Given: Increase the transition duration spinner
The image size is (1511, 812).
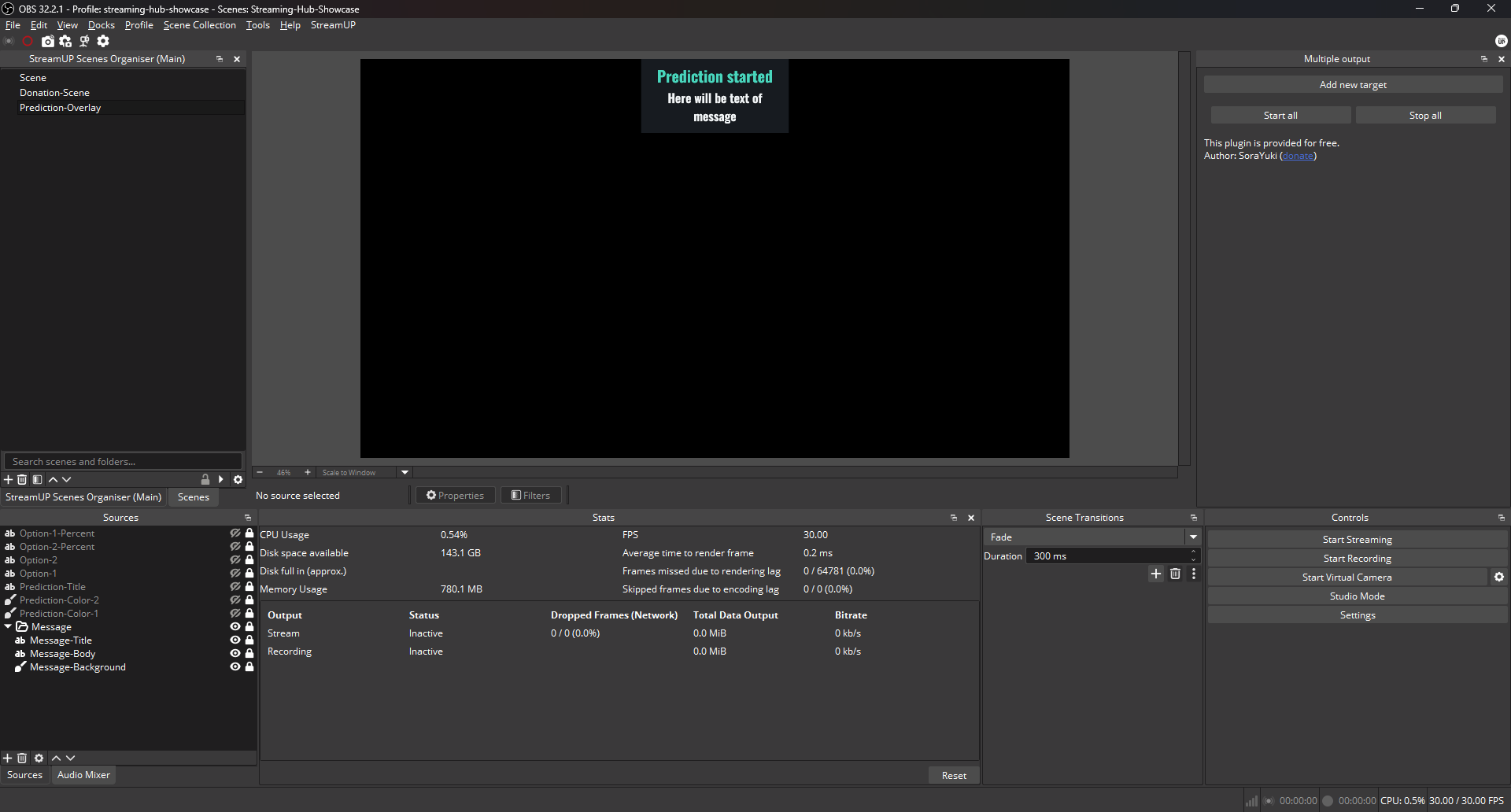Looking at the screenshot, I should coord(1193,552).
